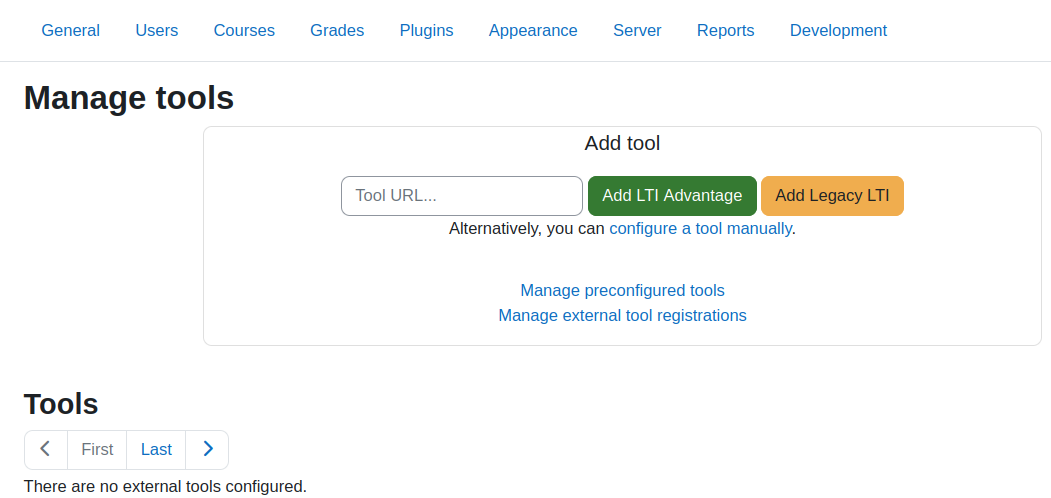Screen dimensions: 1051x498
Task: Click the 'Add tool' title text
Action: 623,143
